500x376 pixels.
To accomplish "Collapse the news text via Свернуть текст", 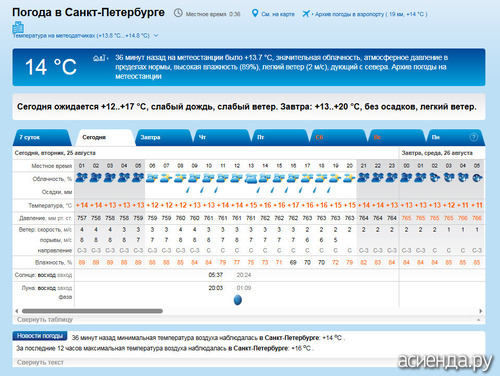I will pyautogui.click(x=40, y=362).
